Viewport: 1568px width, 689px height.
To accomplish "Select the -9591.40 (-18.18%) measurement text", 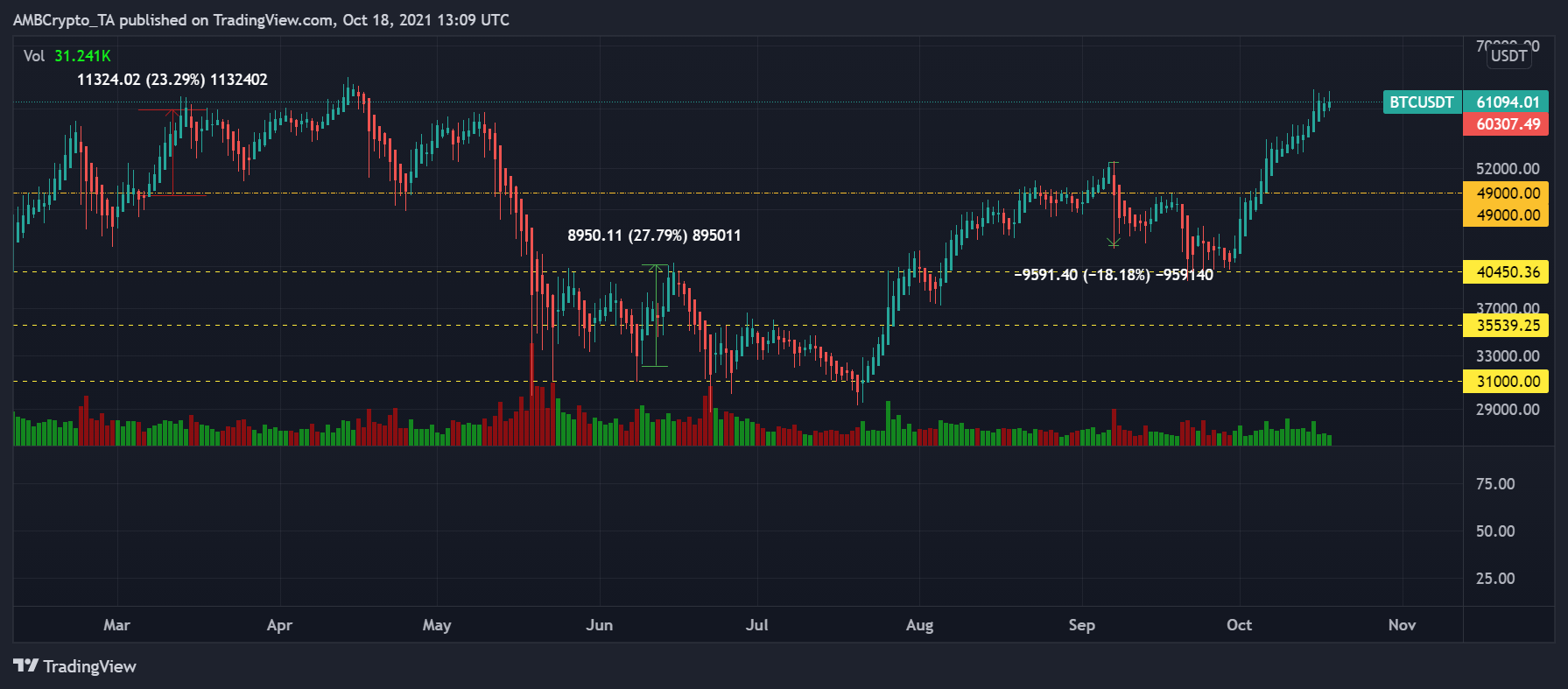I will coord(1114,275).
